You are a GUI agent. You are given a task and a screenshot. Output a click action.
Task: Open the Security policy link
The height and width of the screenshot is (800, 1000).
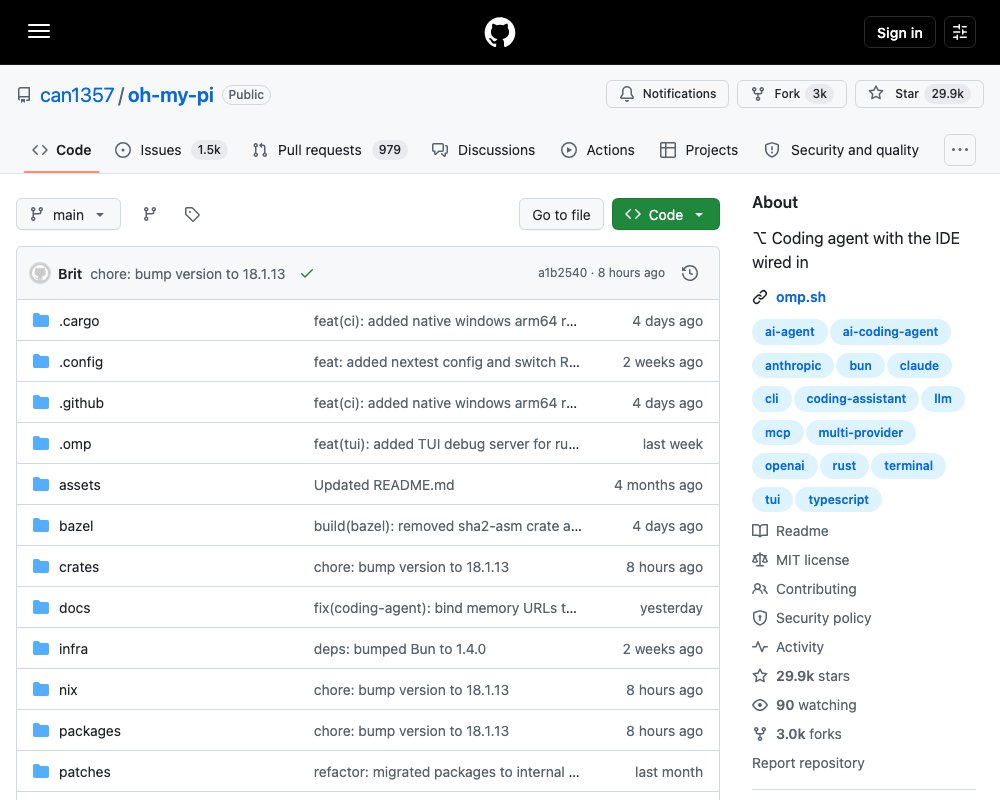click(x=812, y=618)
